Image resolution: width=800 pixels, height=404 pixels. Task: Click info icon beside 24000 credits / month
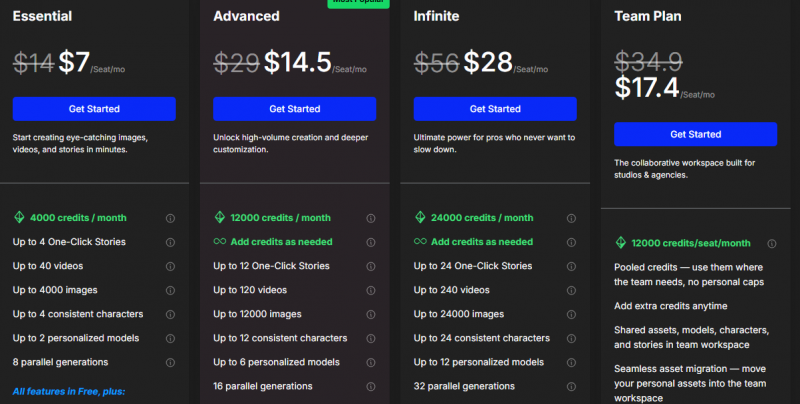pos(571,218)
